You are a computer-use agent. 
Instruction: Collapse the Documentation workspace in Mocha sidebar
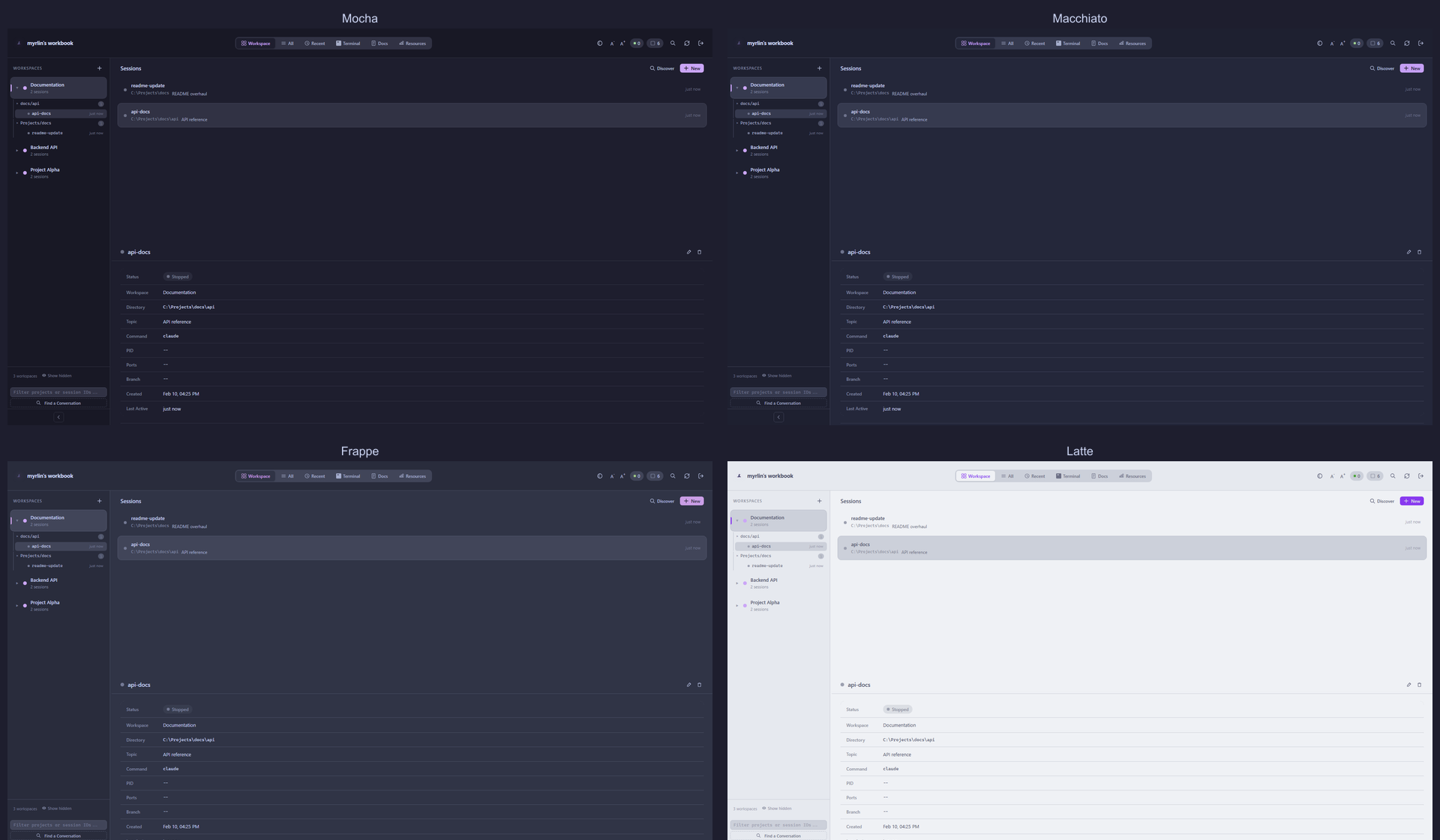[x=17, y=88]
